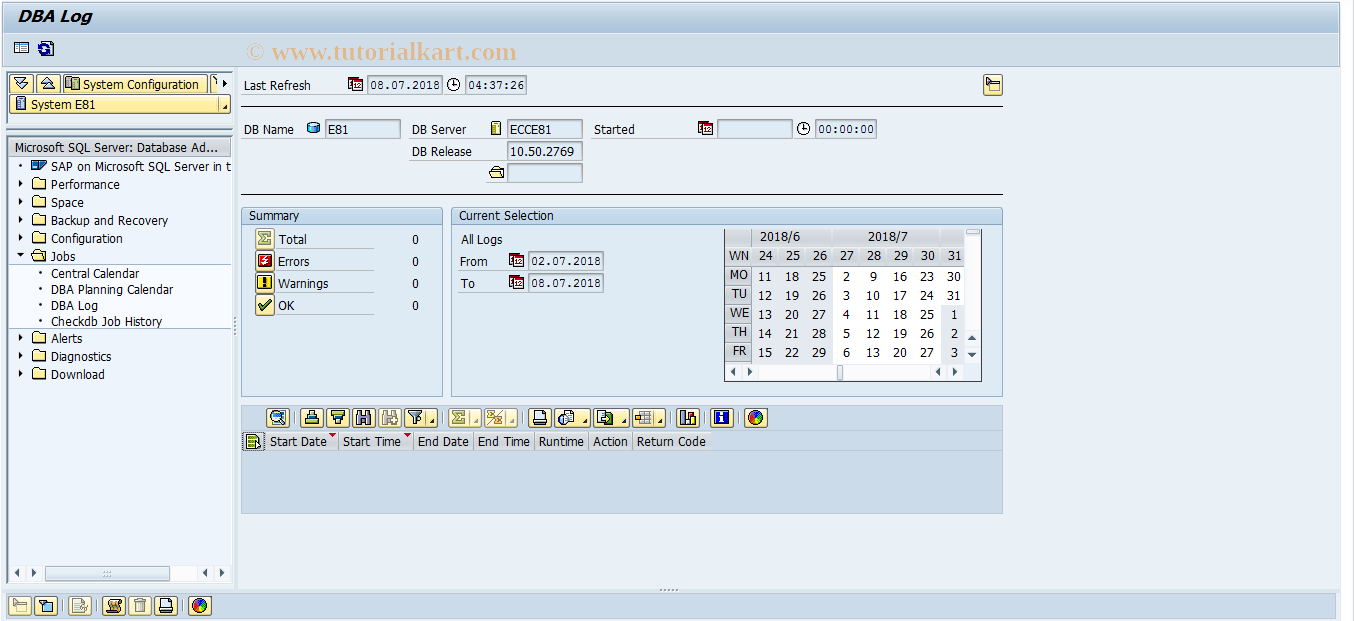Click the color wheel icon in log toolbar

[x=756, y=418]
